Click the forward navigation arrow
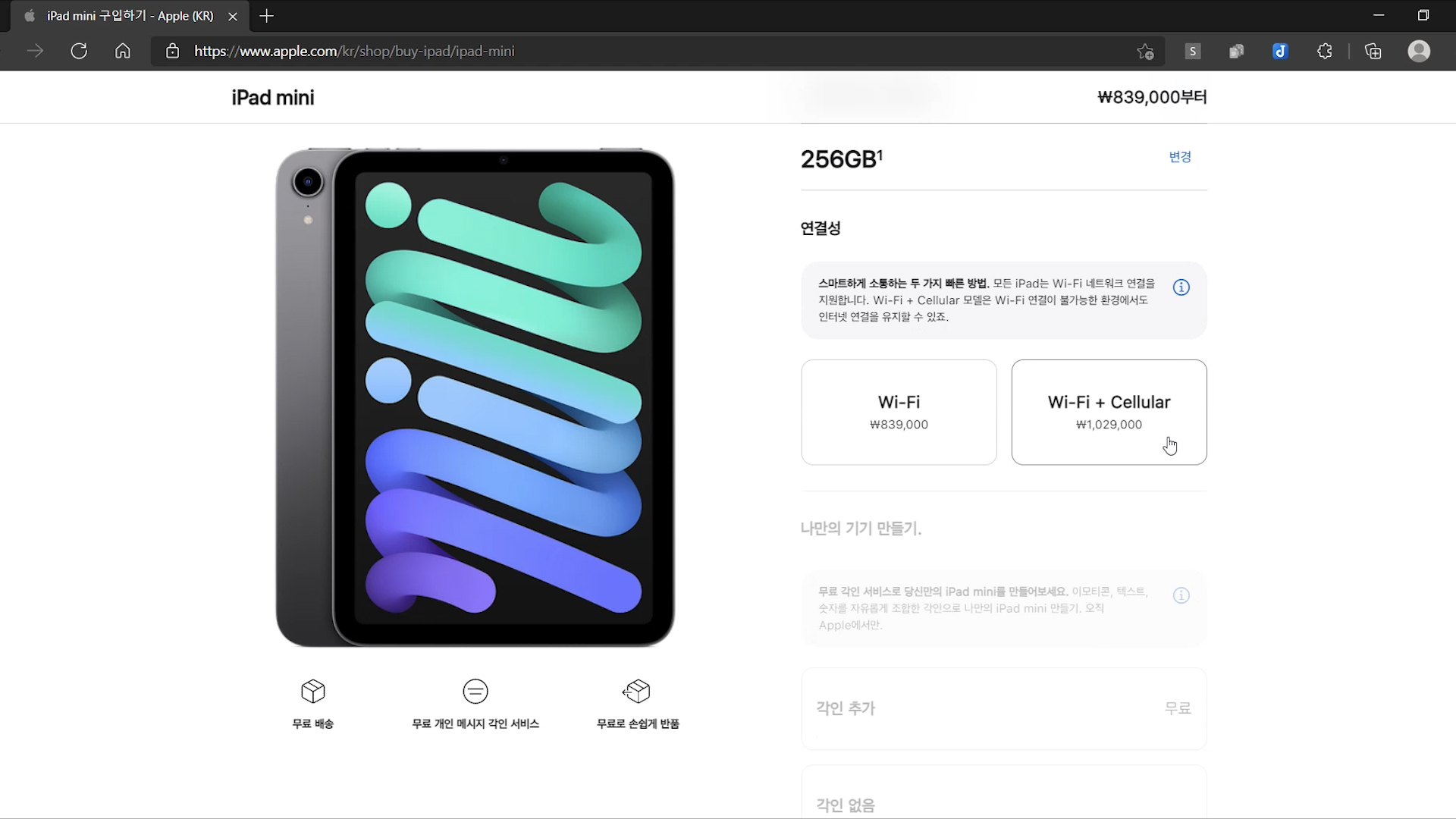Screen dimensions: 1456x819 (x=35, y=51)
